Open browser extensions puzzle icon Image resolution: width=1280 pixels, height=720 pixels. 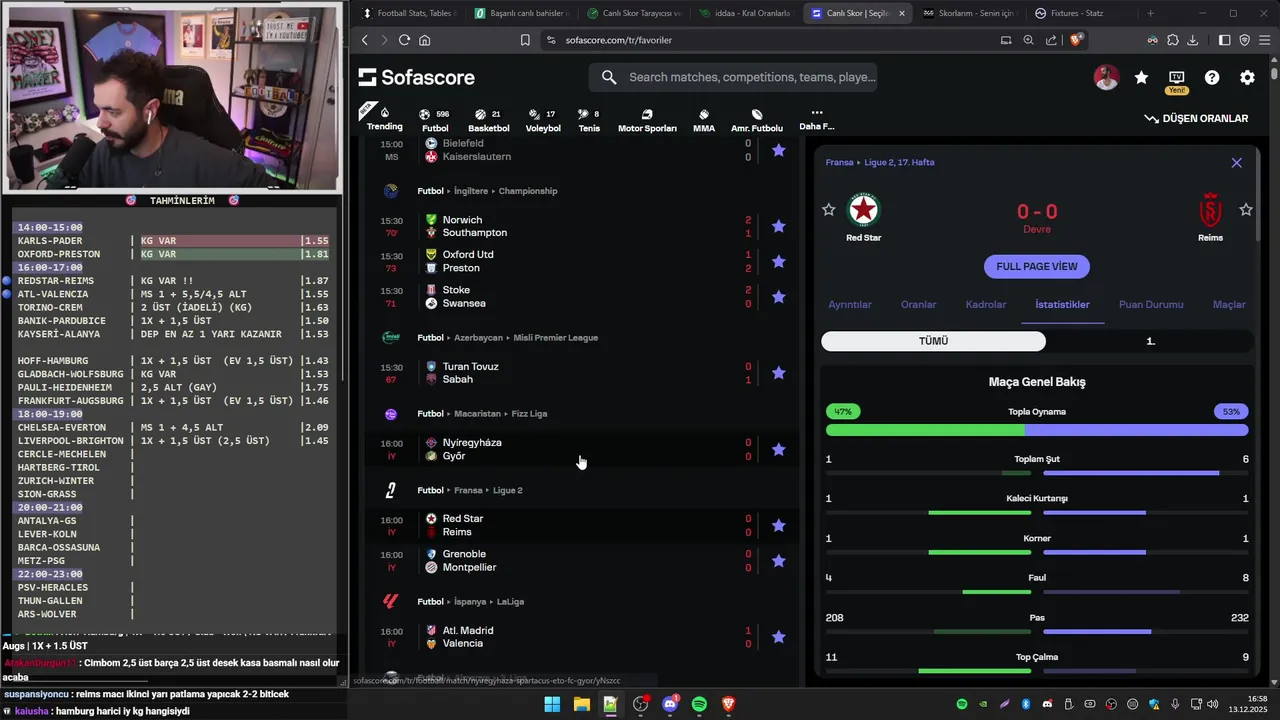point(1173,40)
